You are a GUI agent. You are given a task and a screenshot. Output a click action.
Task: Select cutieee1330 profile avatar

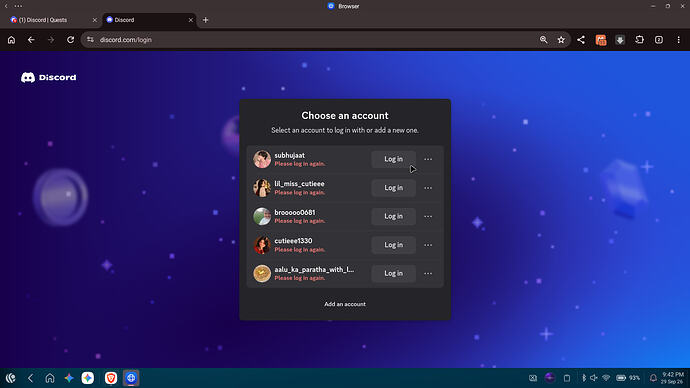point(262,245)
